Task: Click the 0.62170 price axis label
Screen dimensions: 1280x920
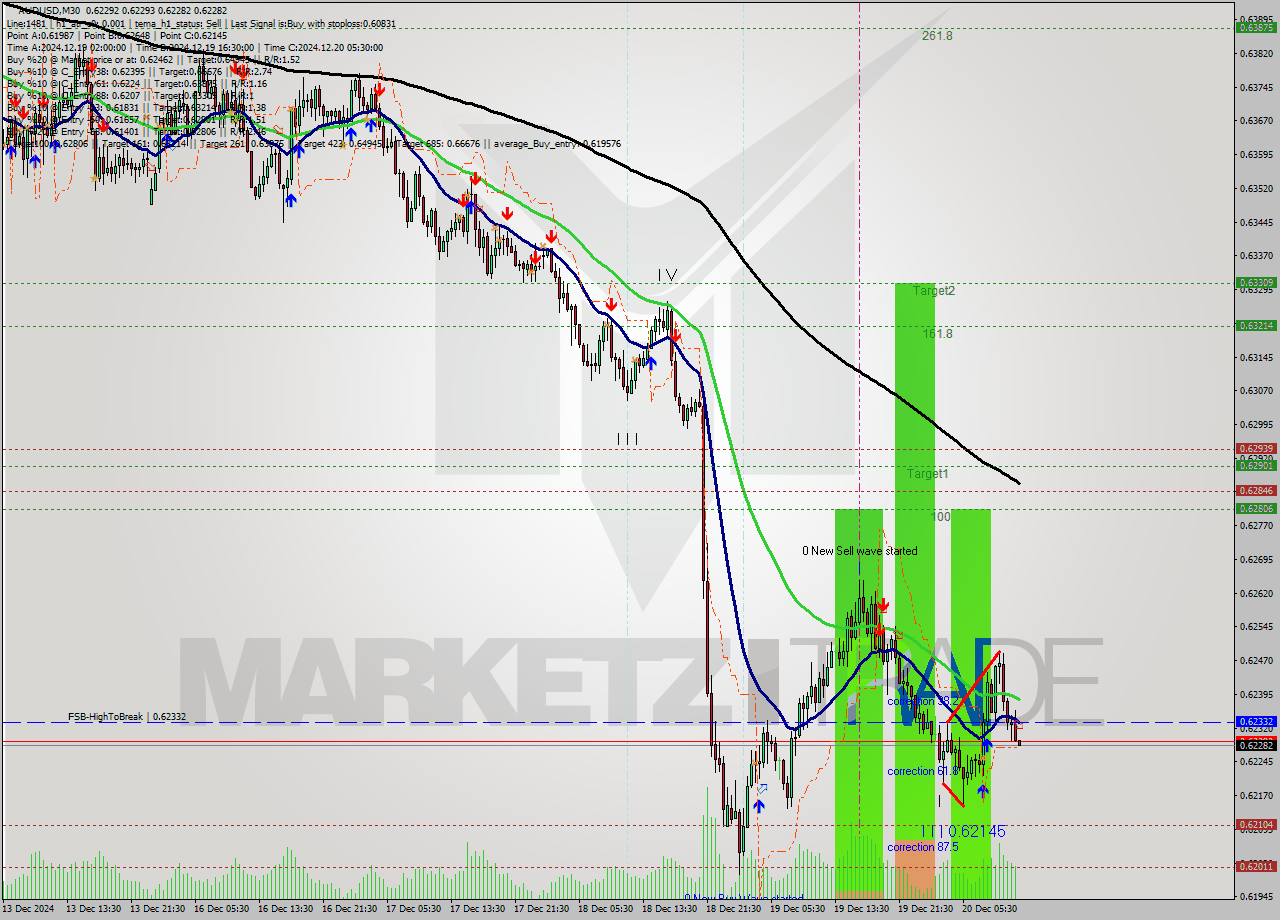Action: (x=1256, y=795)
